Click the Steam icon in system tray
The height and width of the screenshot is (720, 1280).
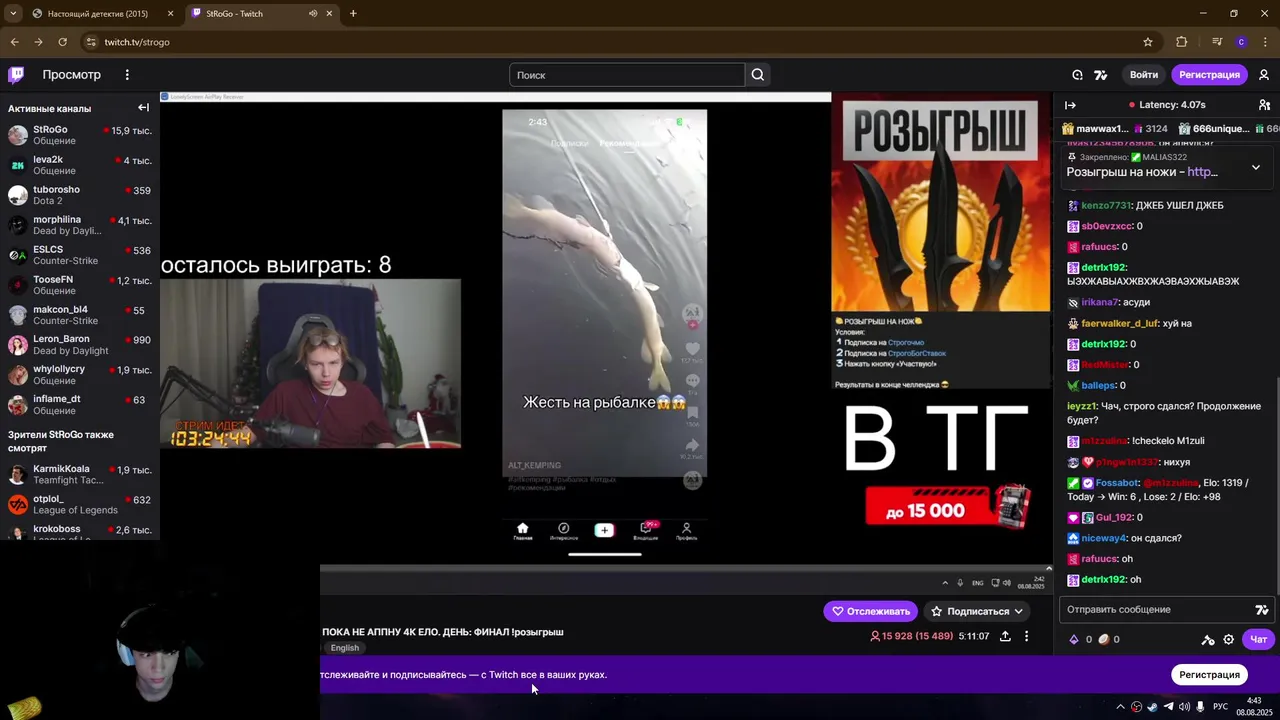(1152, 707)
